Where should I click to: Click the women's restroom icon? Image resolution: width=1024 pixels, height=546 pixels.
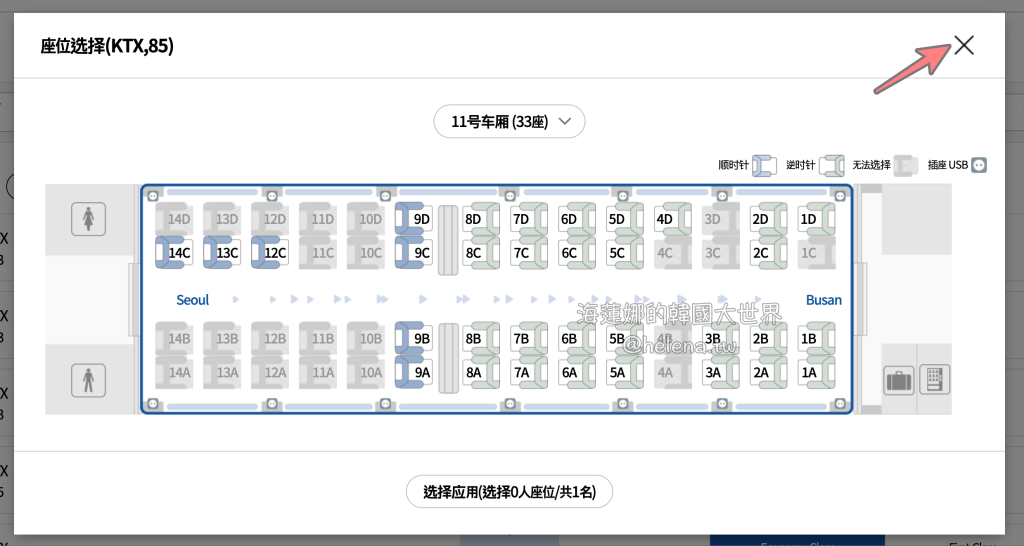coord(89,219)
